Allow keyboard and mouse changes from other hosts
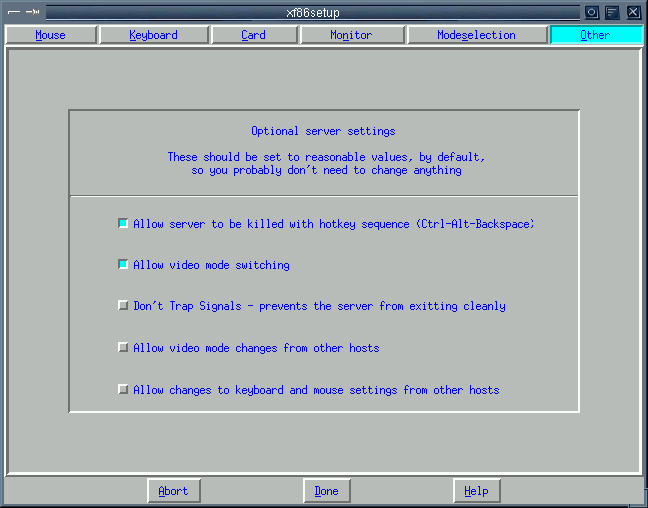Viewport: 648px width, 508px height. click(123, 390)
